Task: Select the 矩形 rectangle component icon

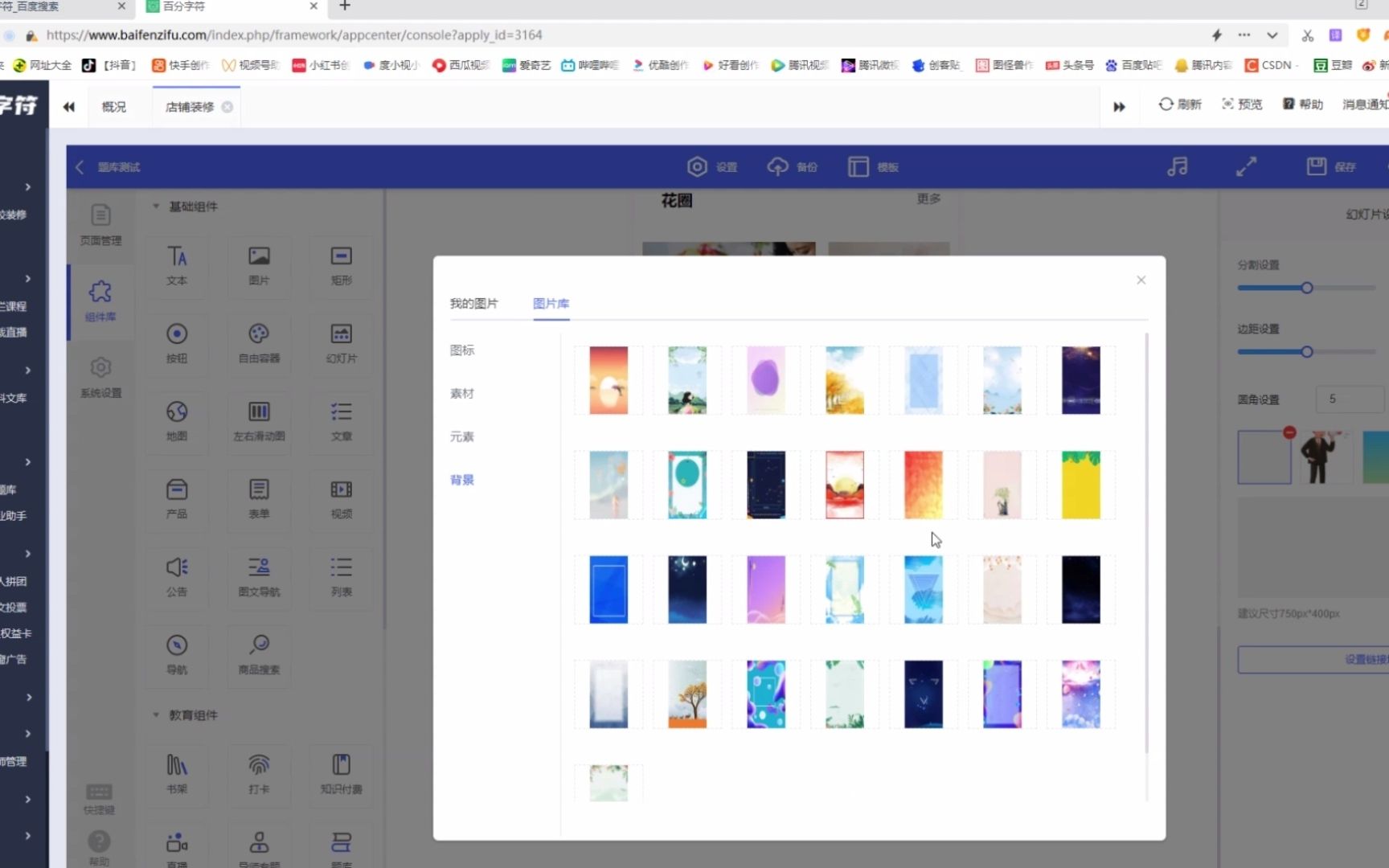Action: 341,265
